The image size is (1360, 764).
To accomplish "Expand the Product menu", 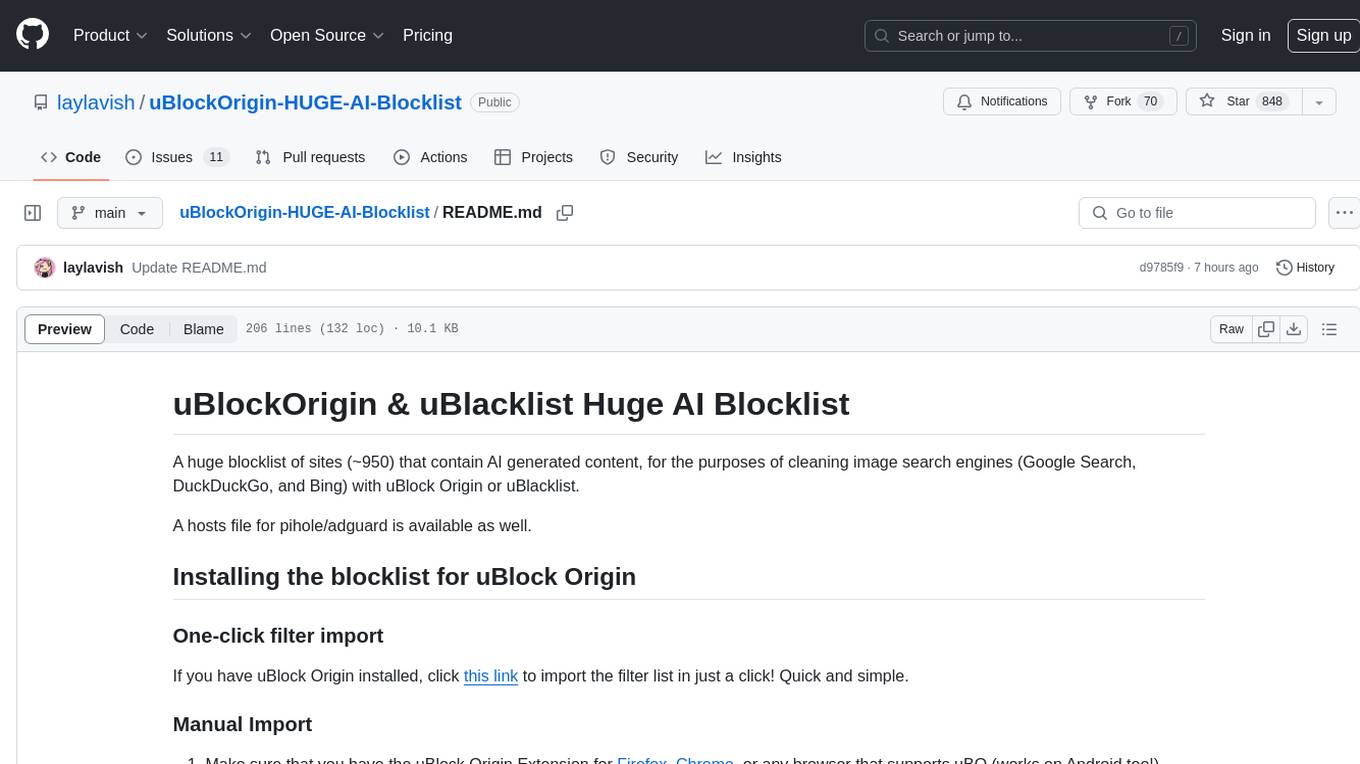I will pyautogui.click(x=110, y=35).
